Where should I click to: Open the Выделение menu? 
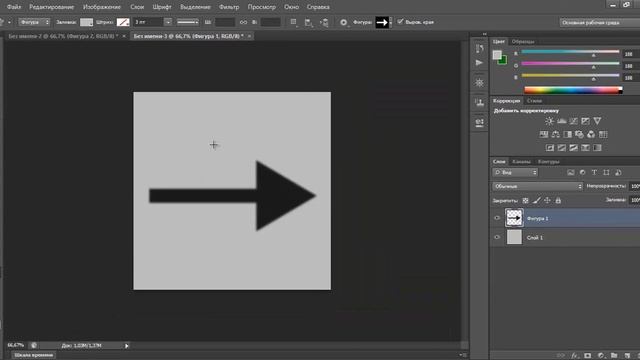coord(195,7)
